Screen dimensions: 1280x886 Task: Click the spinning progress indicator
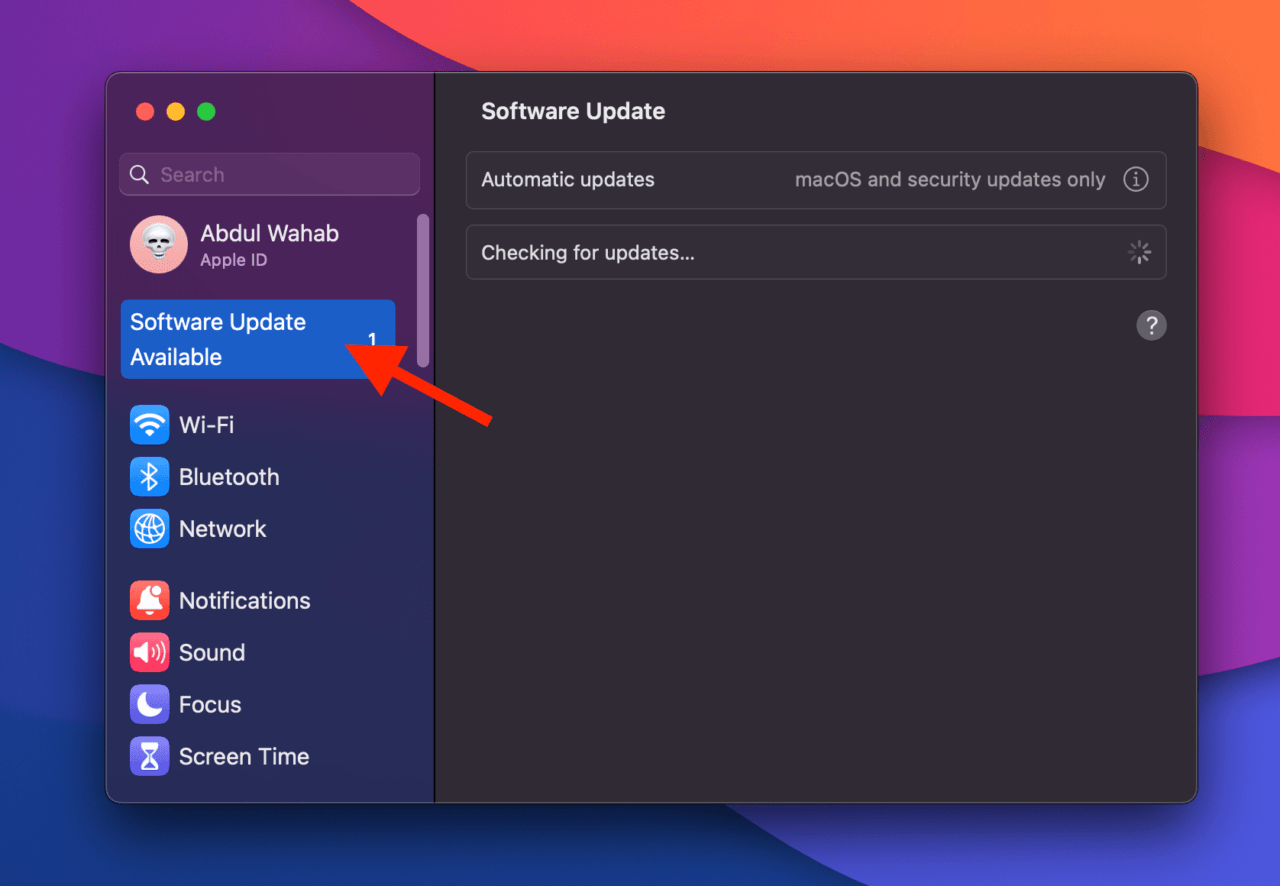pos(1139,252)
